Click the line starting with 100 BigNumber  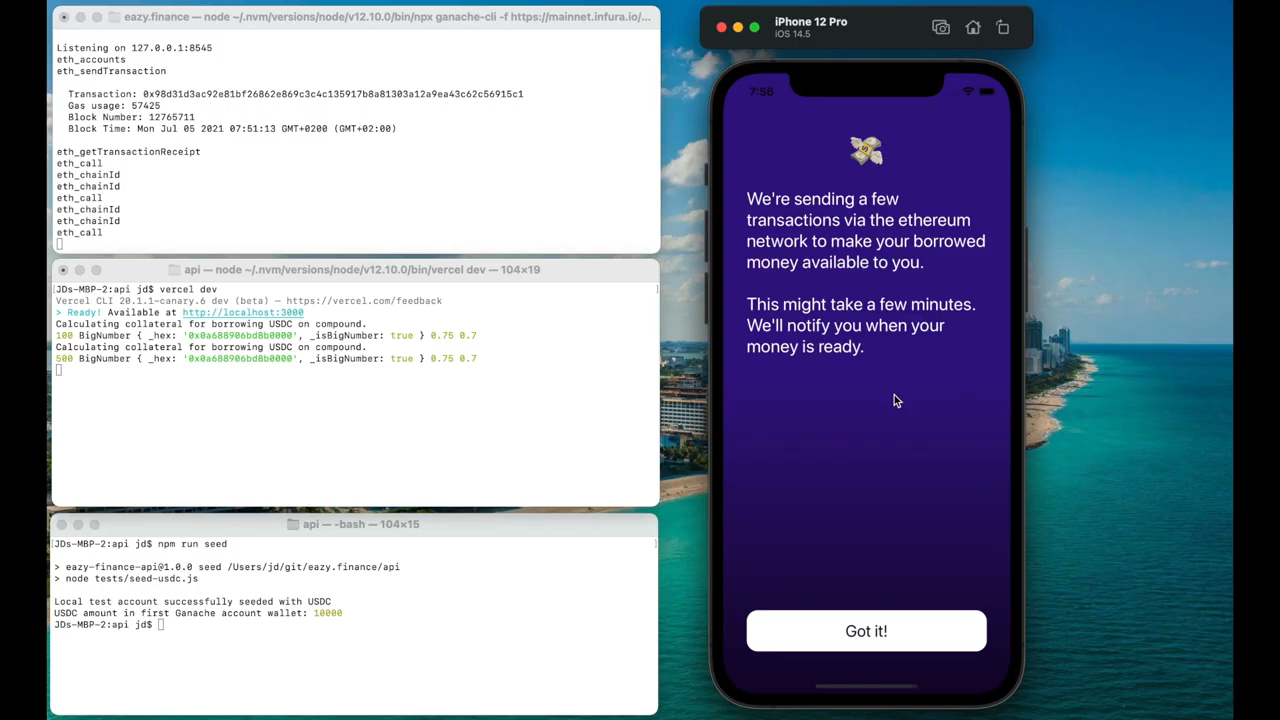point(266,335)
